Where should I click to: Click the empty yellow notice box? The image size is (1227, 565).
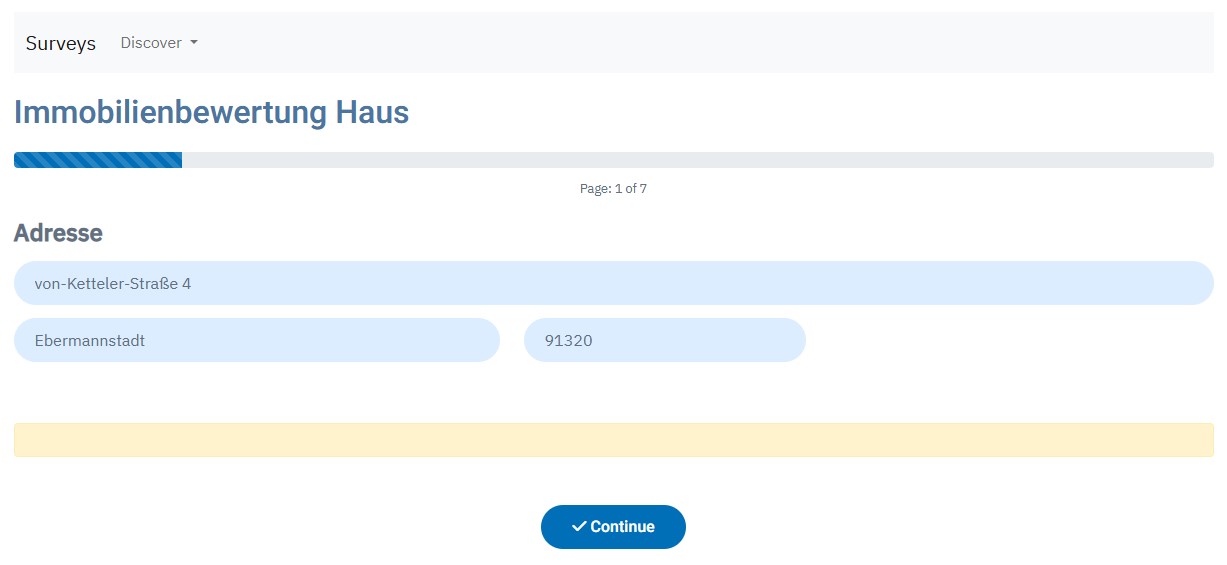(x=613, y=440)
